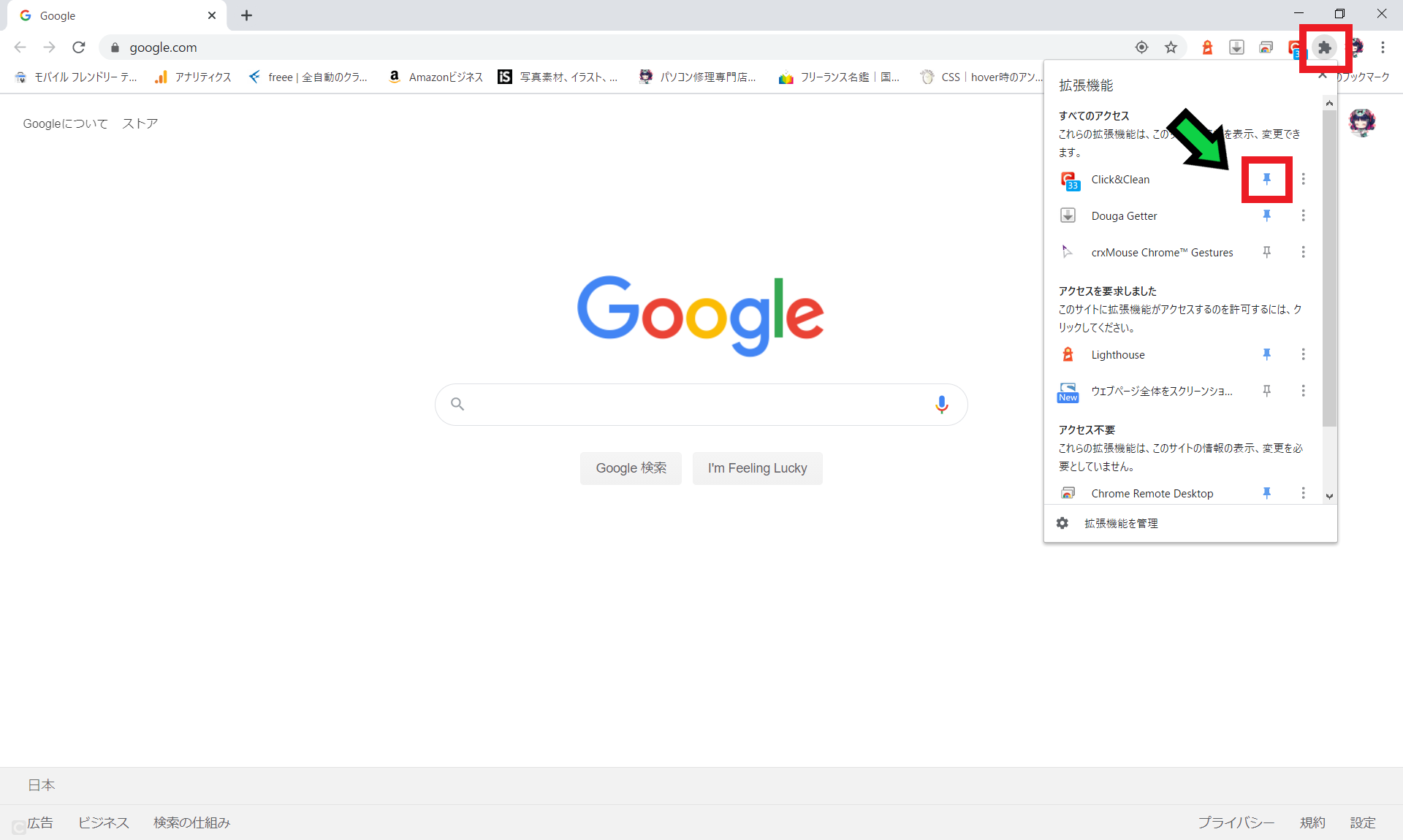Open the CSS hover時のアニメーション bookmark
The height and width of the screenshot is (840, 1403).
pos(981,77)
